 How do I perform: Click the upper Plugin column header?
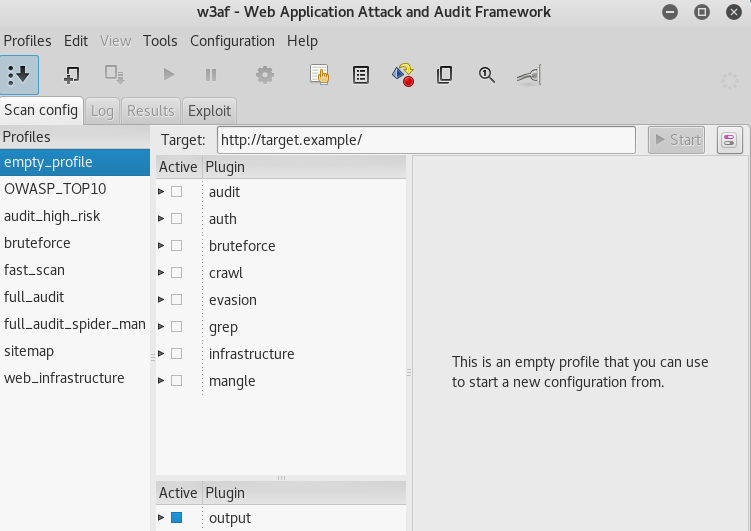[x=304, y=167]
